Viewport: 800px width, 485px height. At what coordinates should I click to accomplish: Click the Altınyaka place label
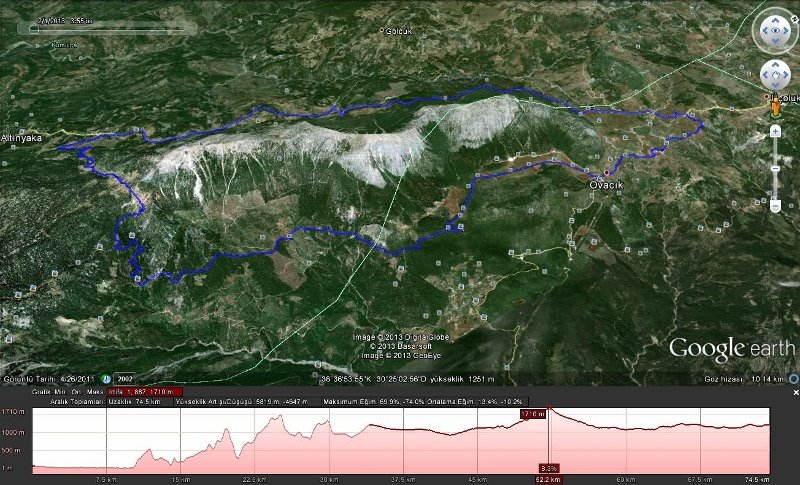coord(21,138)
